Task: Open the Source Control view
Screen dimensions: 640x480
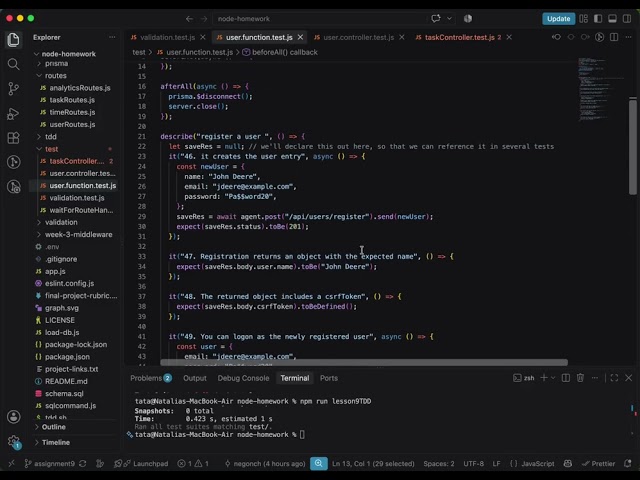Action: tap(13, 89)
